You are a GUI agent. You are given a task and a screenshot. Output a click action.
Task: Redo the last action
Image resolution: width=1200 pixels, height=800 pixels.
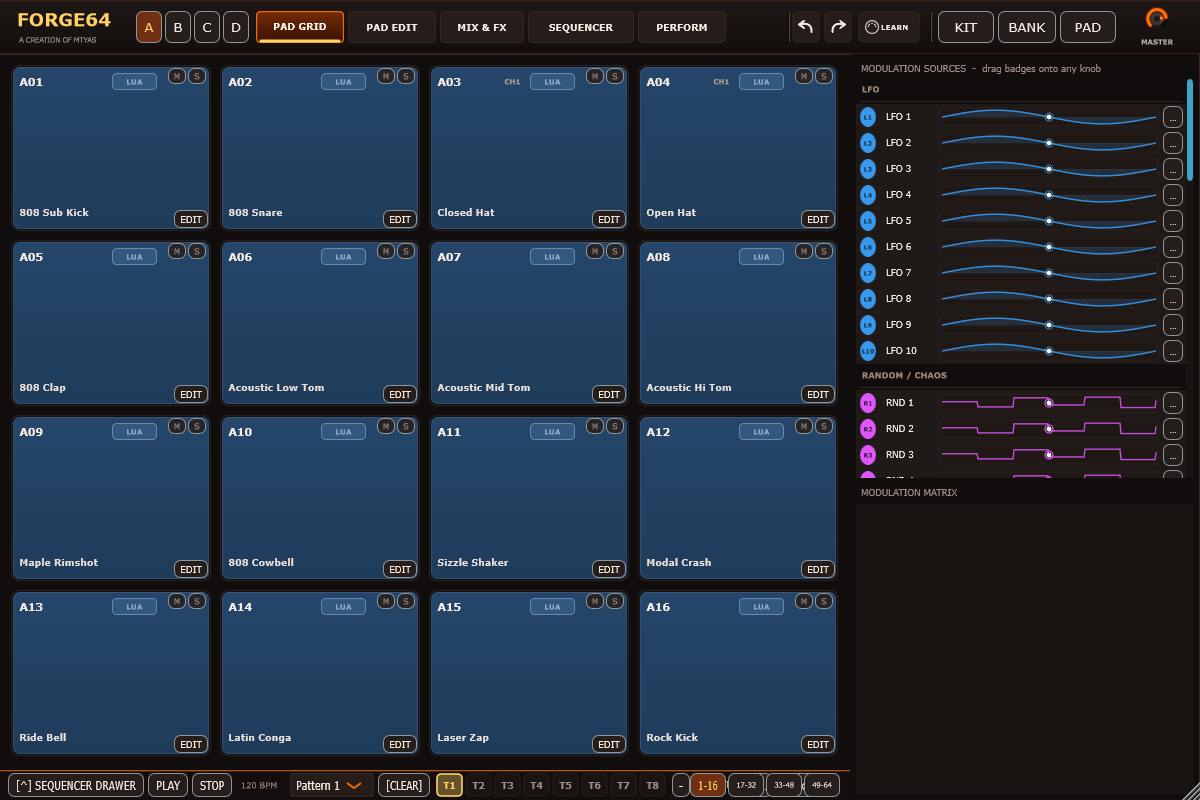coord(838,27)
